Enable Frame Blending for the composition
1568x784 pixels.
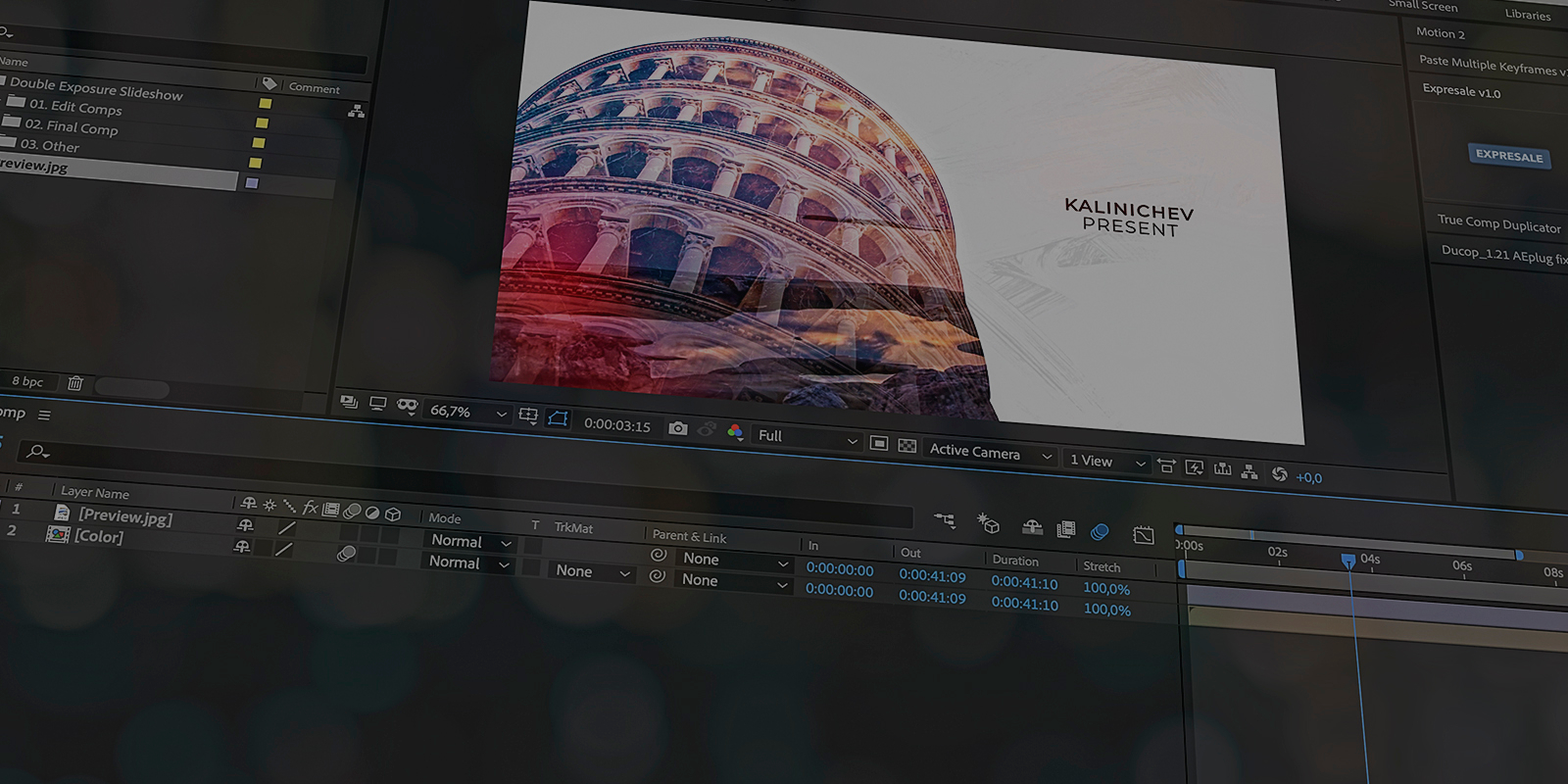1066,529
